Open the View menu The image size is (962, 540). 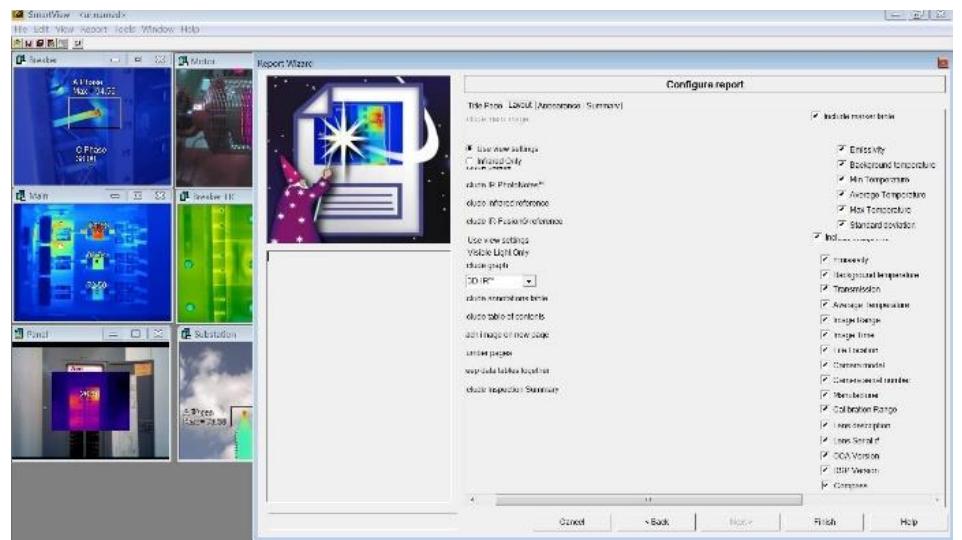pos(64,29)
